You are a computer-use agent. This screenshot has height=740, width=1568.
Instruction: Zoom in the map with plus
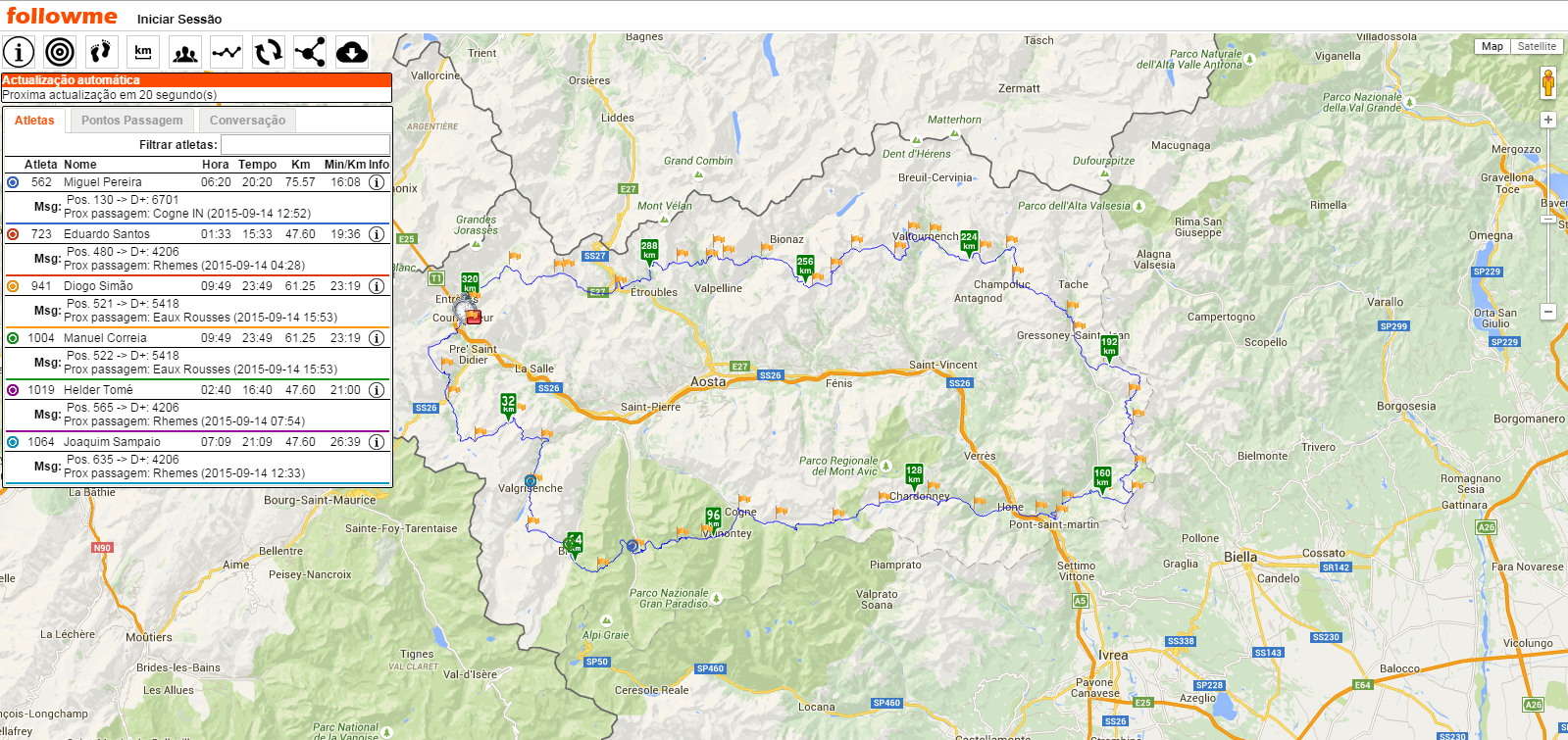[x=1548, y=120]
